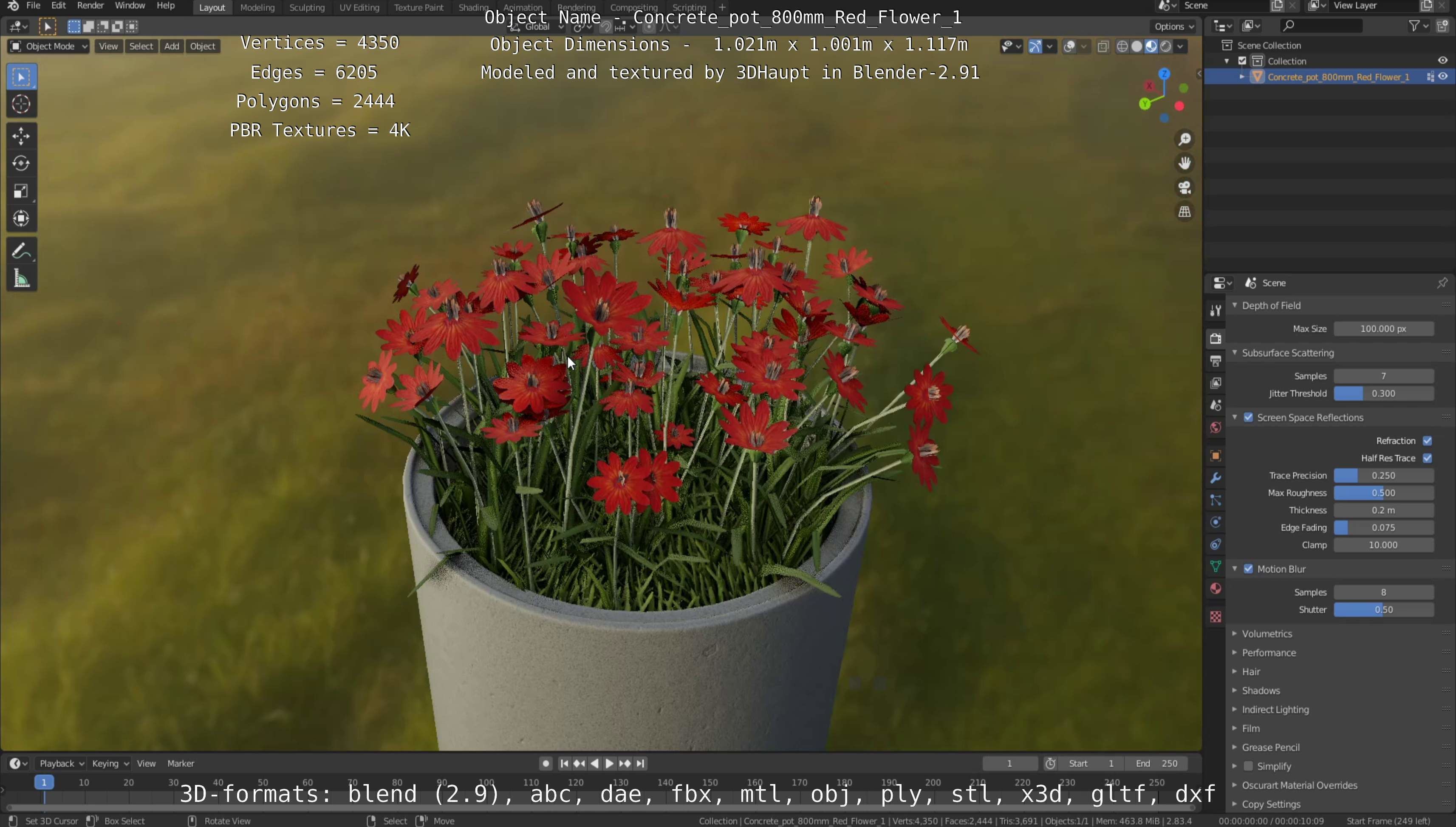Click the zoom magnifier viewport icon
Screen dimensions: 1456x827
(x=1185, y=139)
